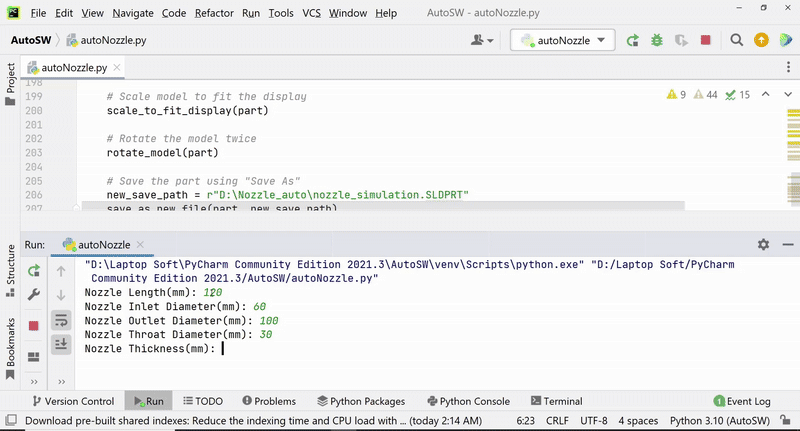Open the Edit menu
This screenshot has height=431, width=800.
[x=64, y=13]
